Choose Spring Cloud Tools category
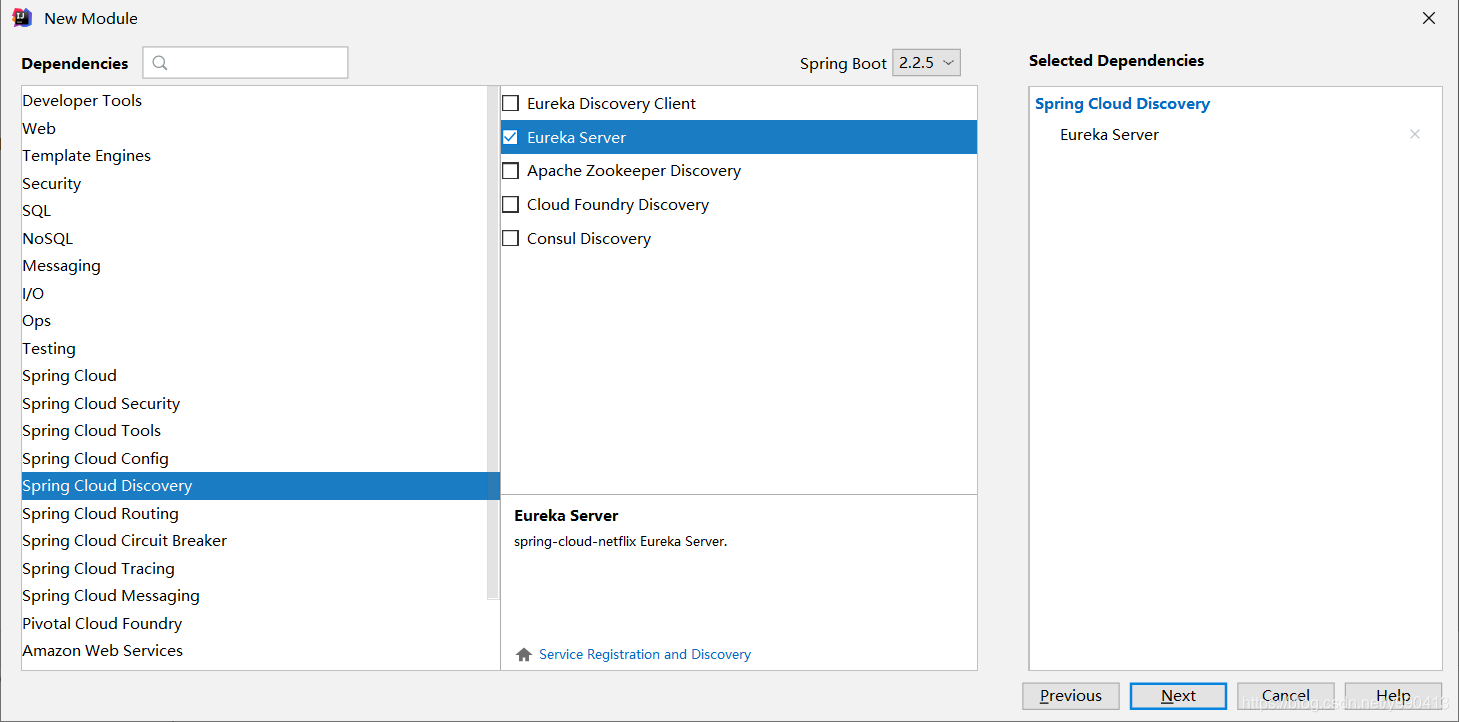The width and height of the screenshot is (1459, 722). coord(254,431)
